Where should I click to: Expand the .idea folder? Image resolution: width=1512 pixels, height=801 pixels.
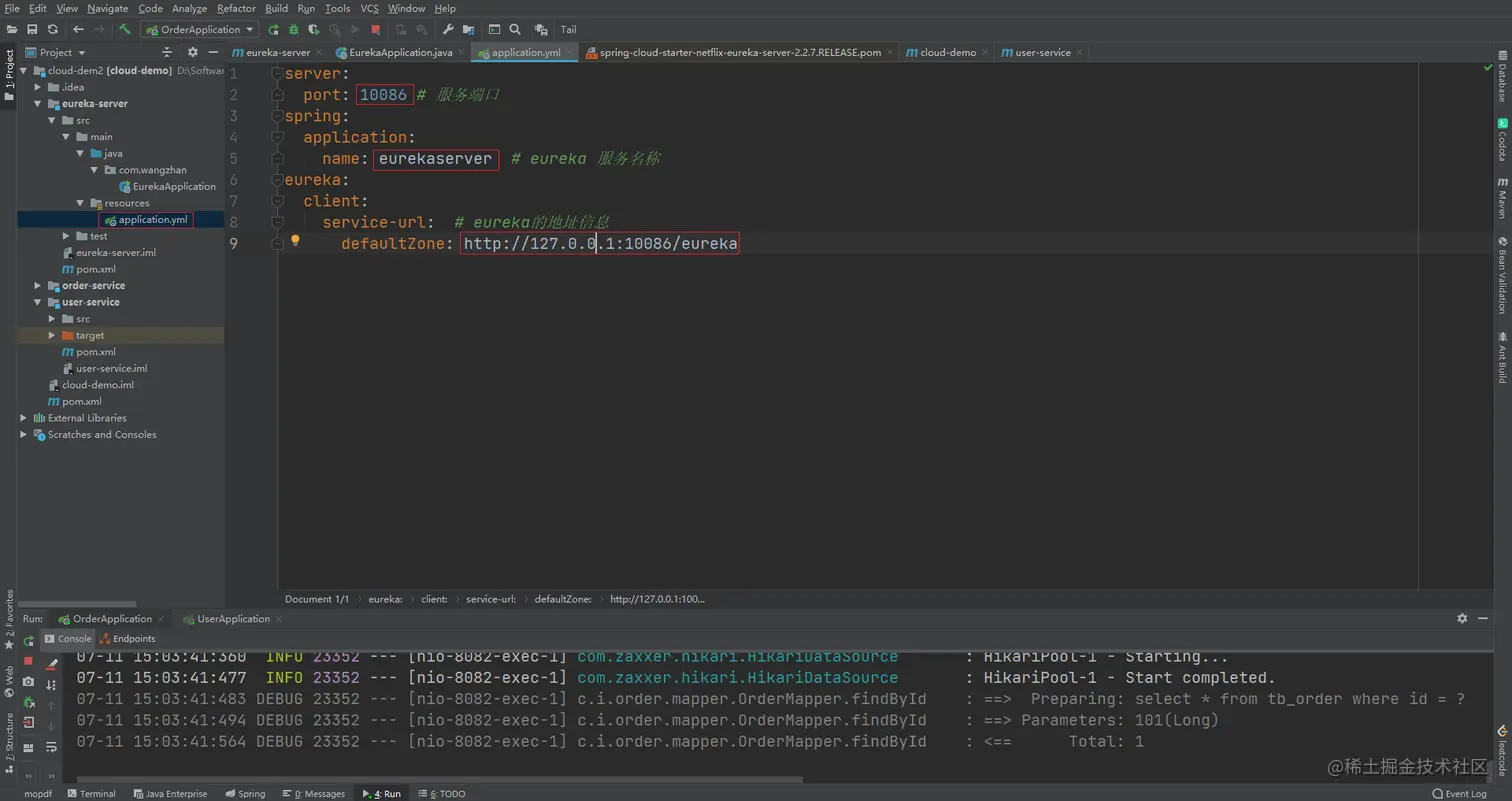(38, 87)
